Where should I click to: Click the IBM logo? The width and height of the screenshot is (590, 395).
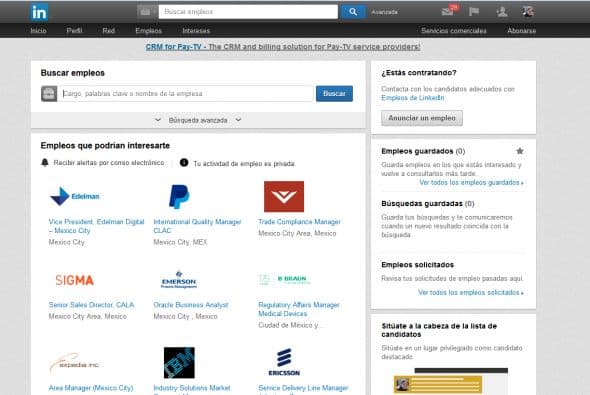point(179,363)
